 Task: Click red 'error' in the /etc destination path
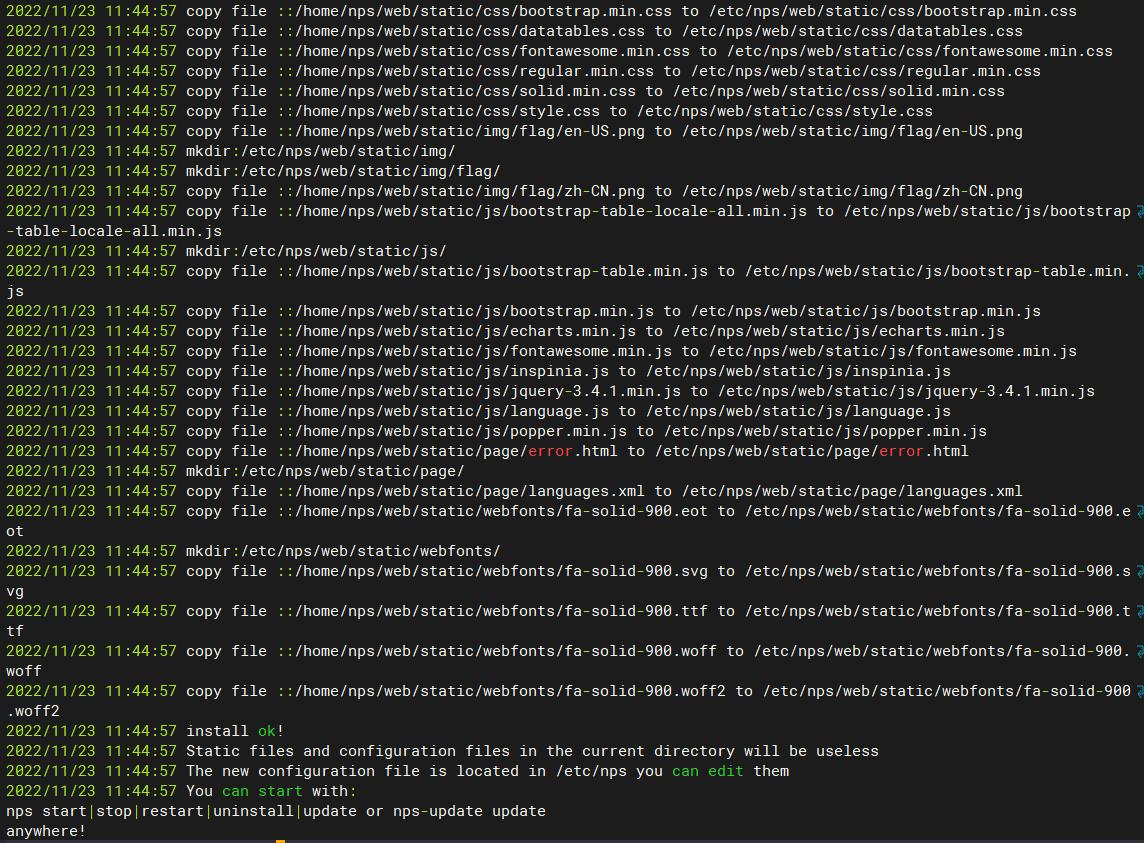(901, 451)
